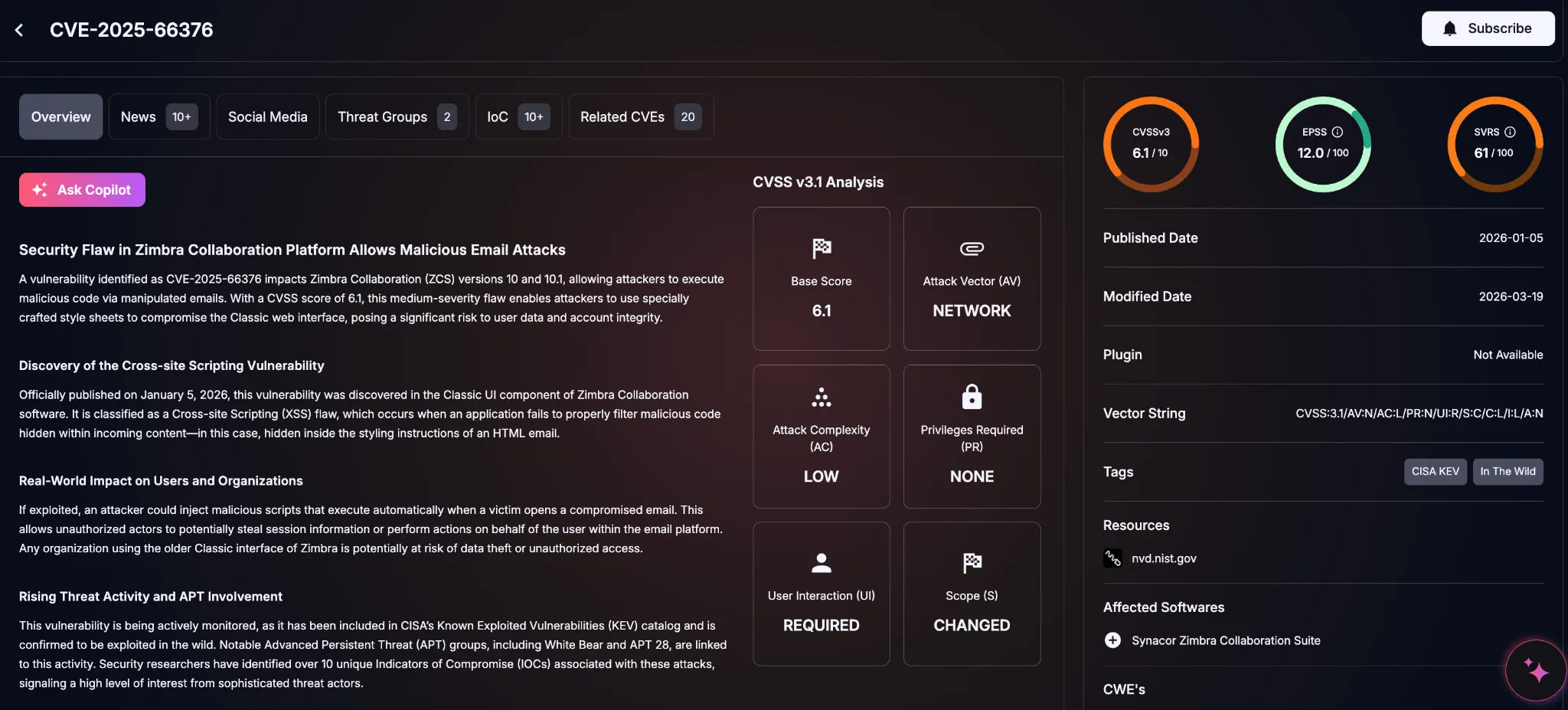Open the Overview tab
Screen dimensions: 1568x710
[x=60, y=116]
